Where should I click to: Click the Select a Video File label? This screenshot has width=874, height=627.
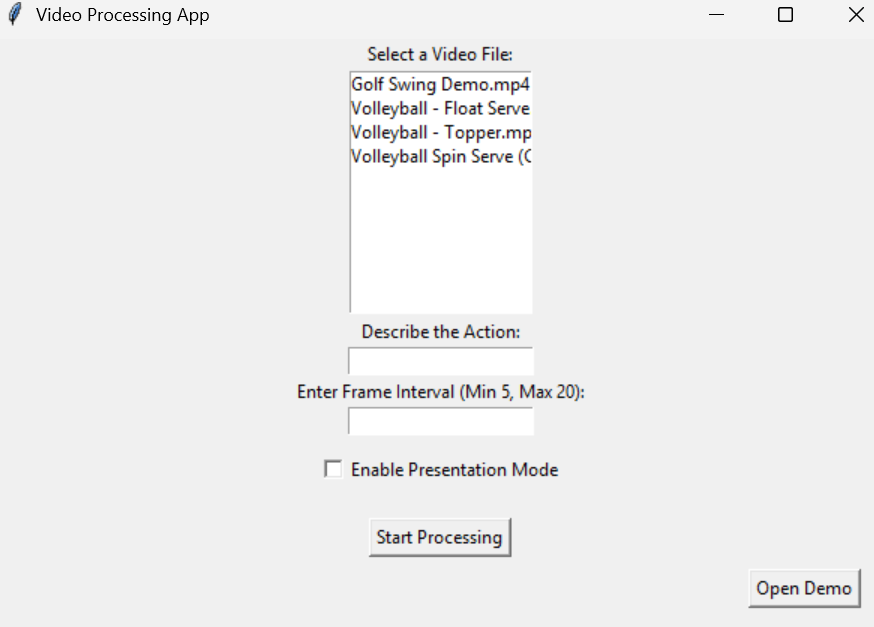coord(440,55)
